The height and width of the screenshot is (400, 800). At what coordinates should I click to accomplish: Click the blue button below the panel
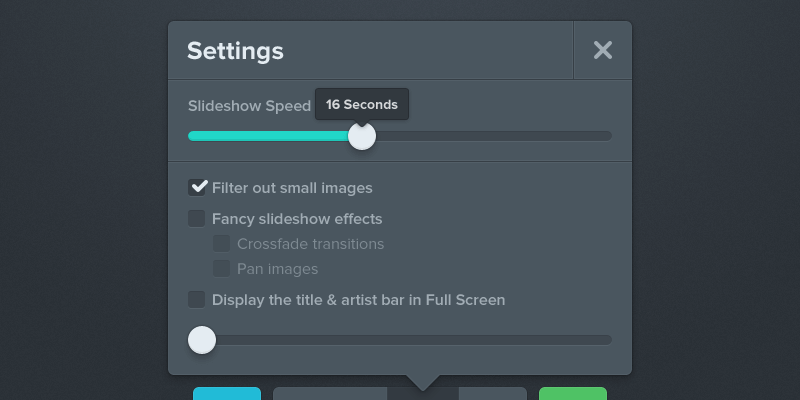pos(227,394)
